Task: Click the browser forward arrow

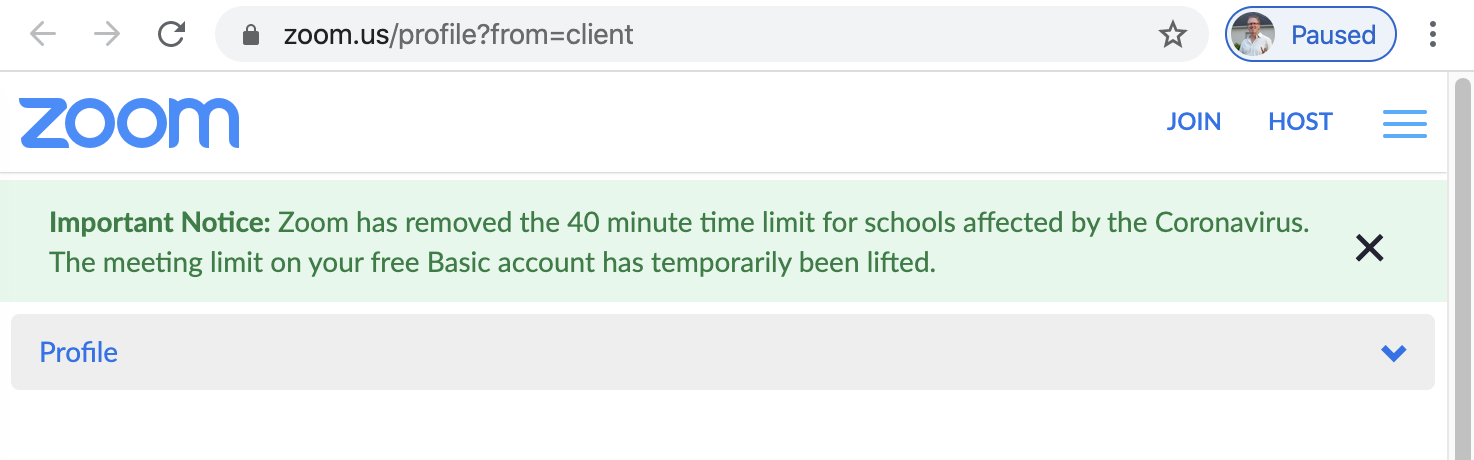Action: pos(107,35)
